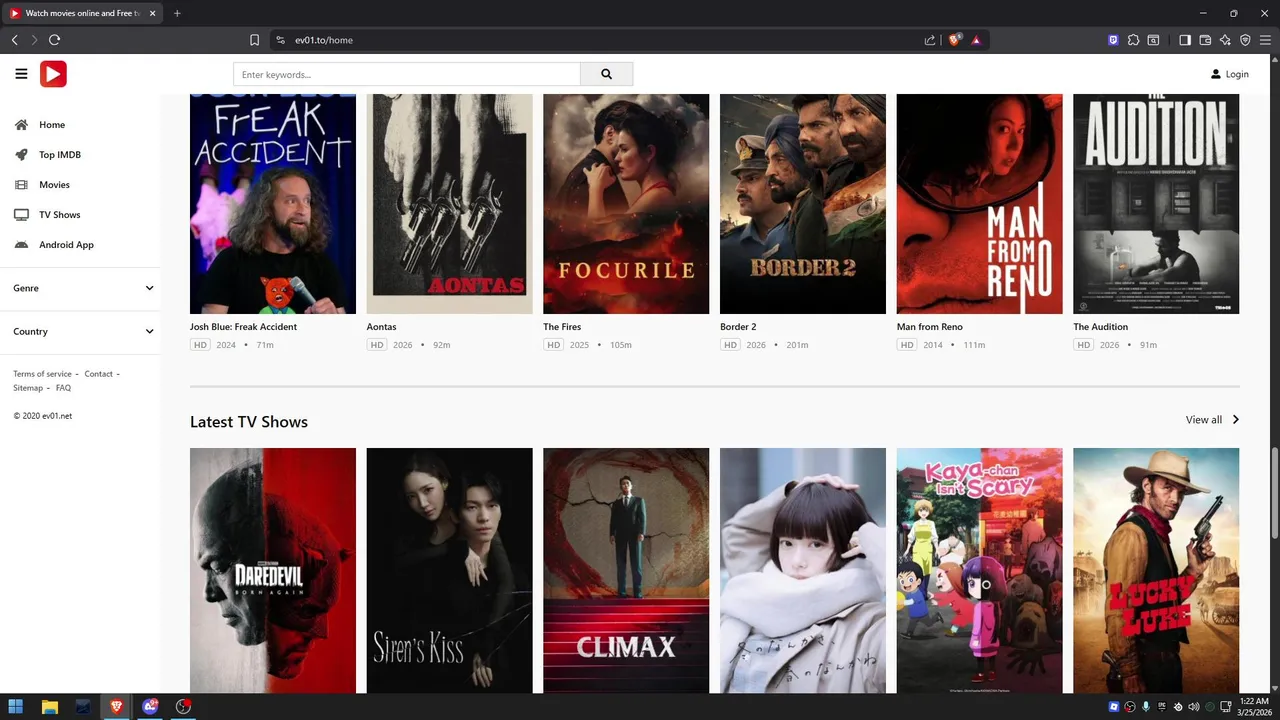
Task: Open the Lucky Luke show poster
Action: tap(1156, 571)
